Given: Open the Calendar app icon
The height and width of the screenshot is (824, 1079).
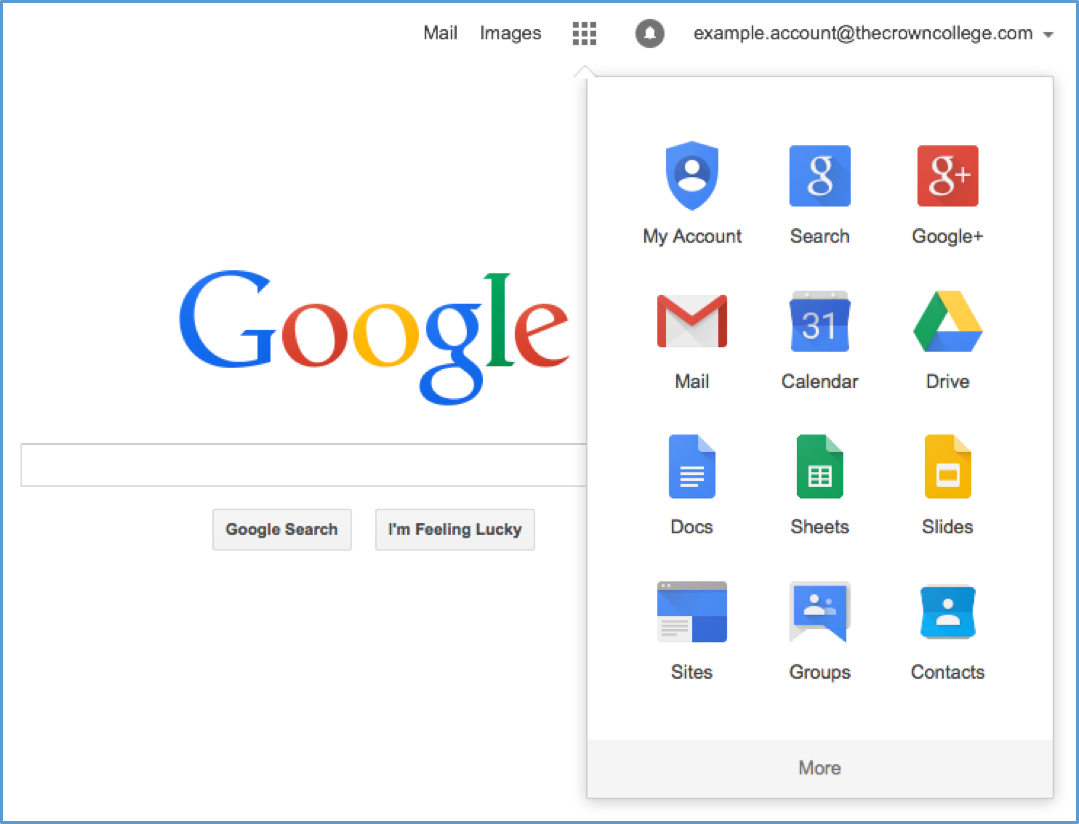Looking at the screenshot, I should click(820, 321).
